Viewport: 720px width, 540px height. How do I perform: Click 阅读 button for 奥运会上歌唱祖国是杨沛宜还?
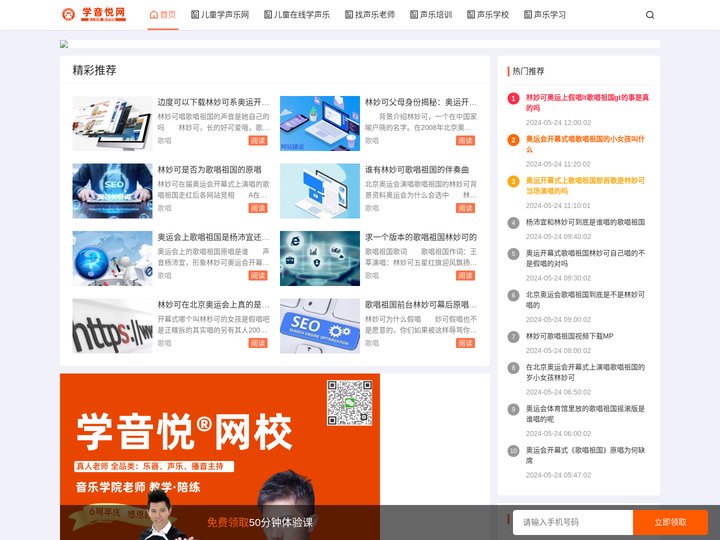click(x=258, y=276)
